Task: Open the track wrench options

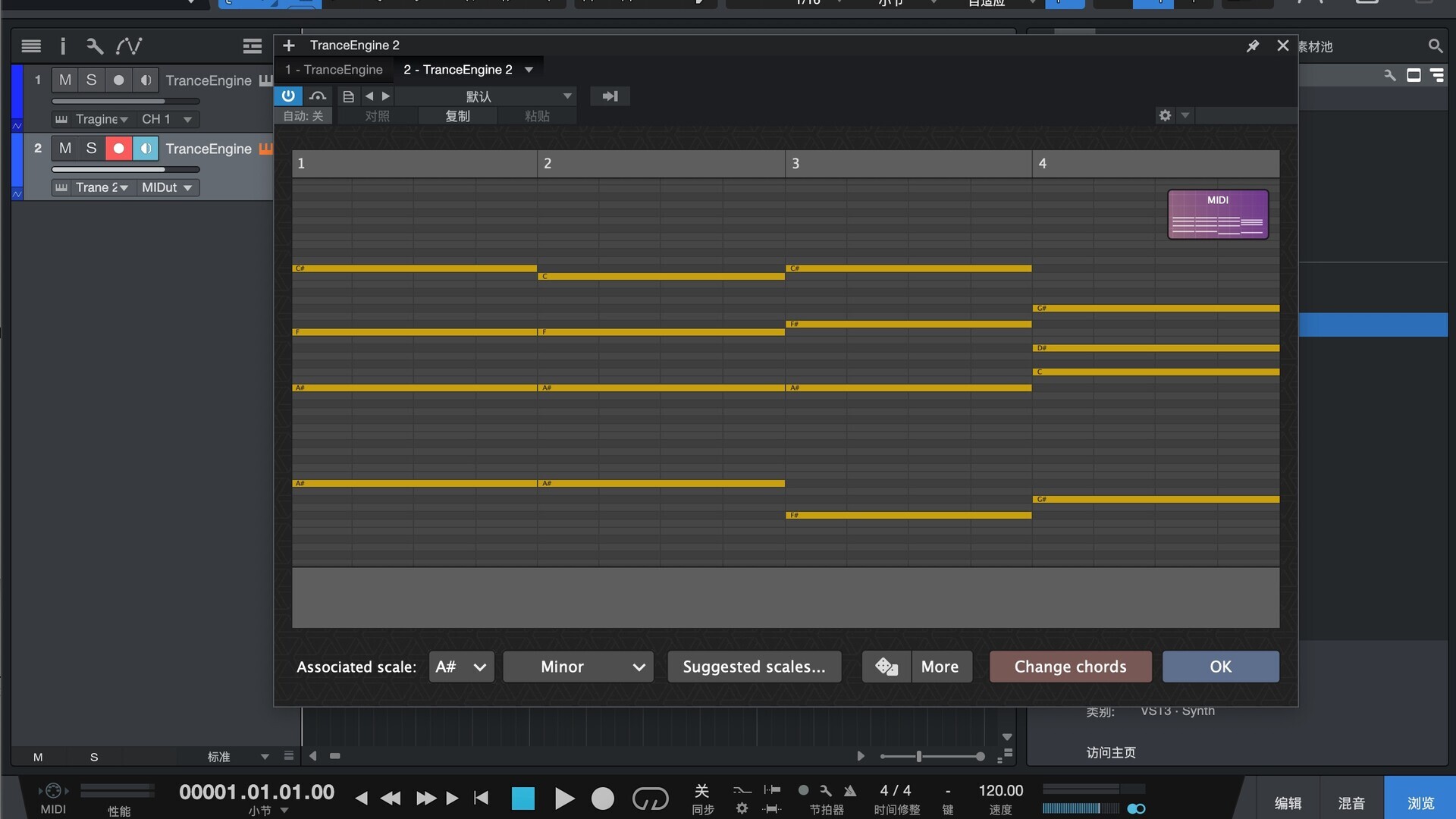Action: [95, 46]
